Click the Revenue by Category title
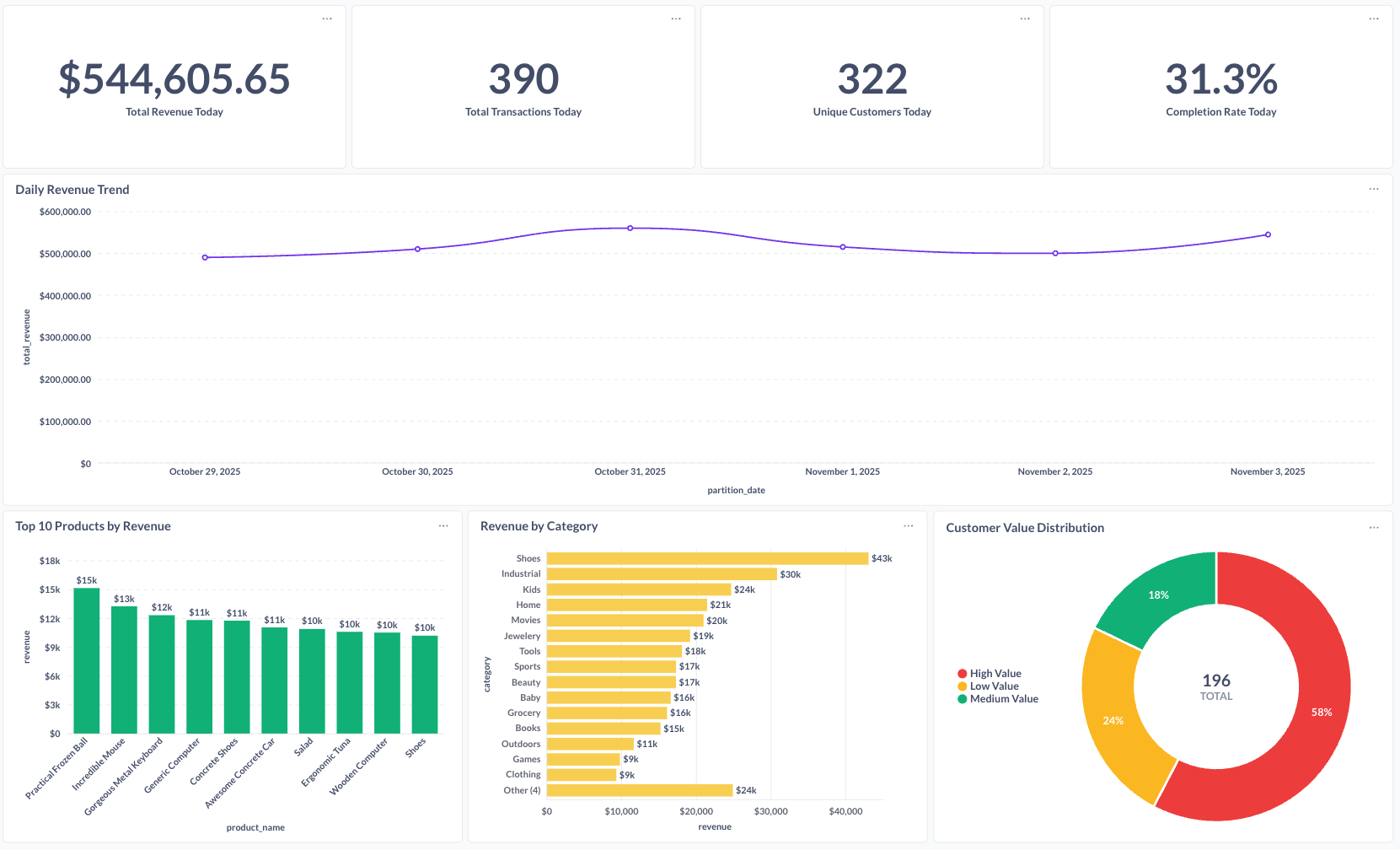Image resolution: width=1400 pixels, height=850 pixels. 539,526
